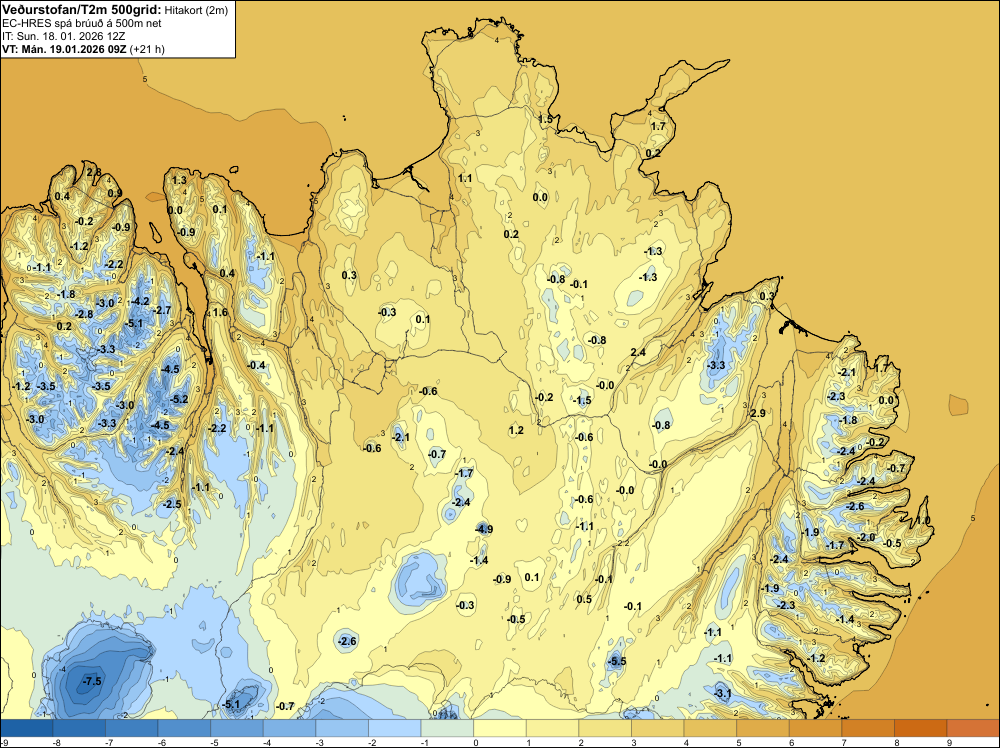The image size is (1000, 748).
Task: Select the -4.2 temperature label
Action: tap(140, 301)
